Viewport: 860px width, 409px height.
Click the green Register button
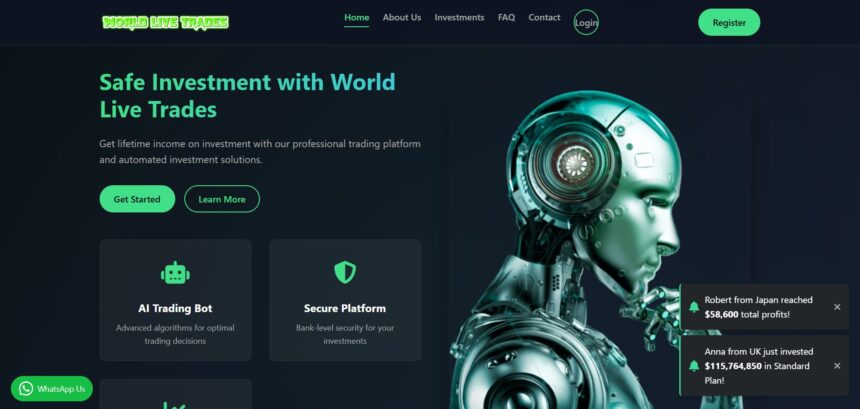coord(729,22)
